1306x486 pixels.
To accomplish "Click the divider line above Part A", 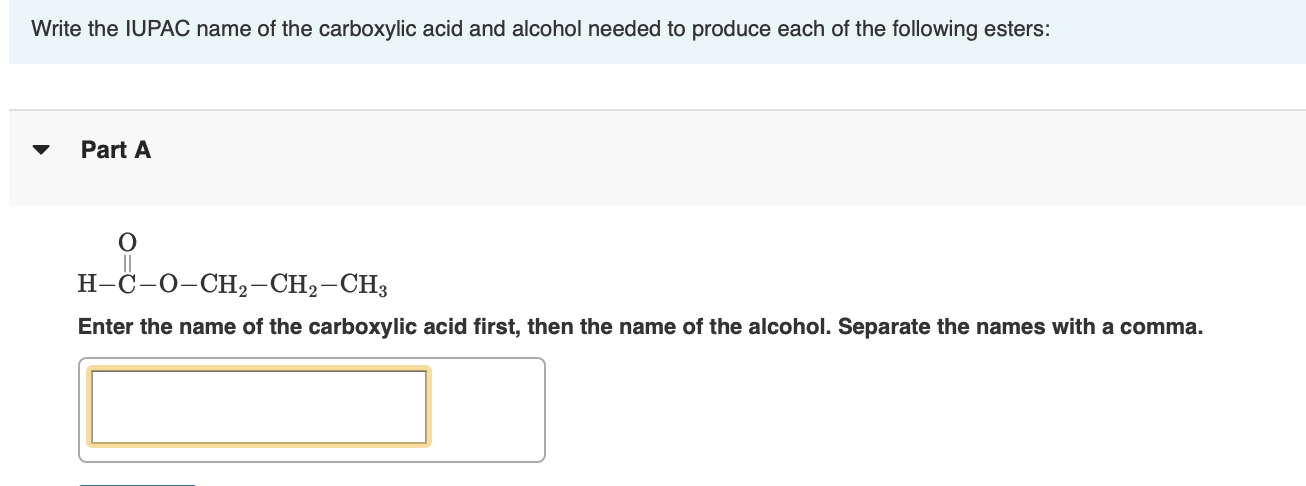I will tap(657, 110).
